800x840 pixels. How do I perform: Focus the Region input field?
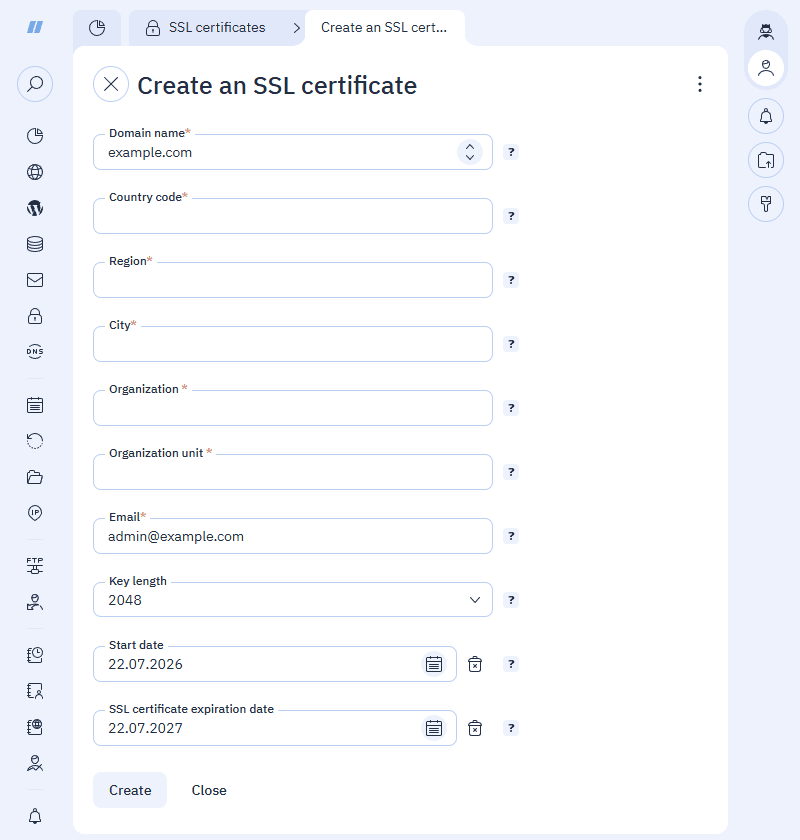293,280
